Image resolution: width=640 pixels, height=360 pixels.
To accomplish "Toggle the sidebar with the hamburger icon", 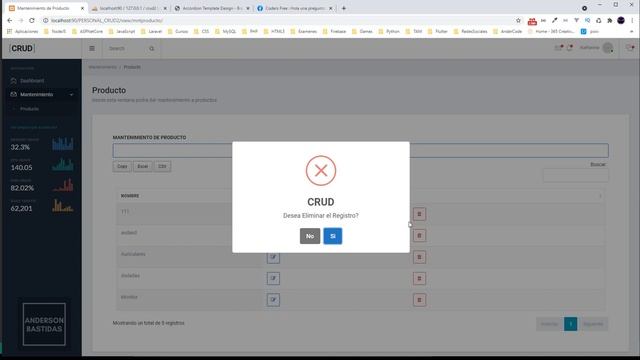I will pos(92,49).
